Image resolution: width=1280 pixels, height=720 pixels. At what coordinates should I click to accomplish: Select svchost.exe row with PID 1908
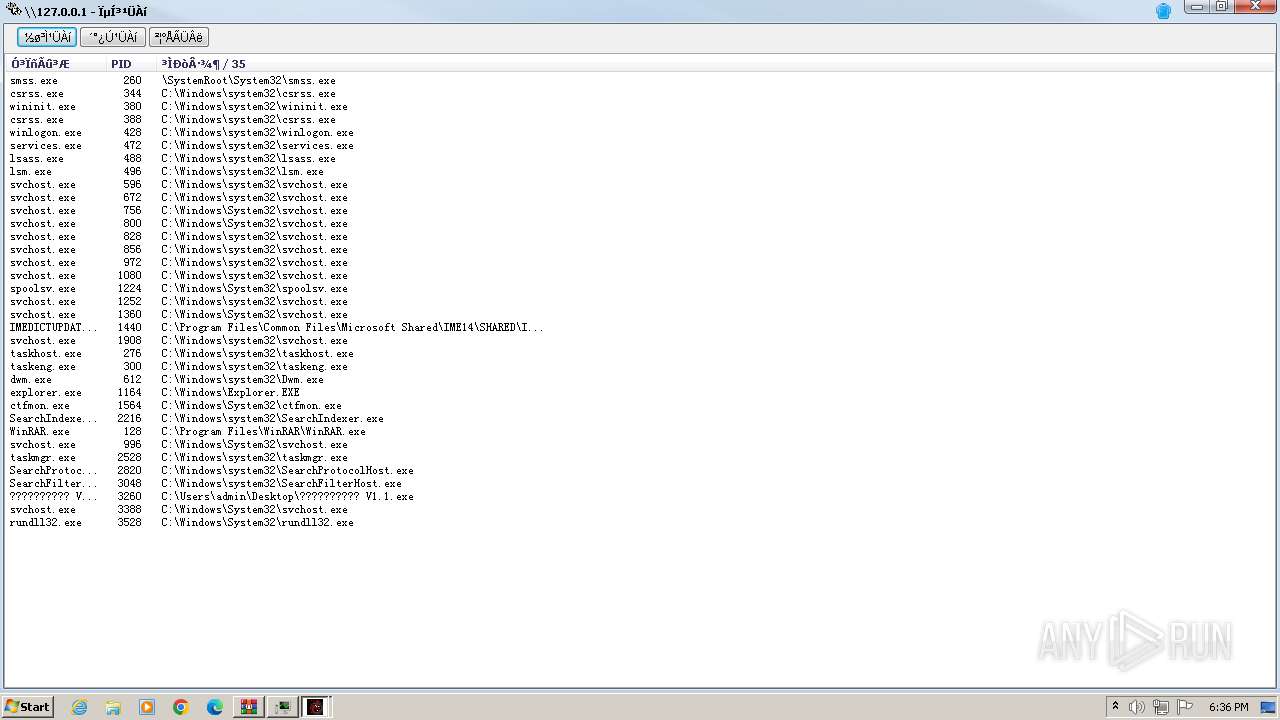[640, 340]
